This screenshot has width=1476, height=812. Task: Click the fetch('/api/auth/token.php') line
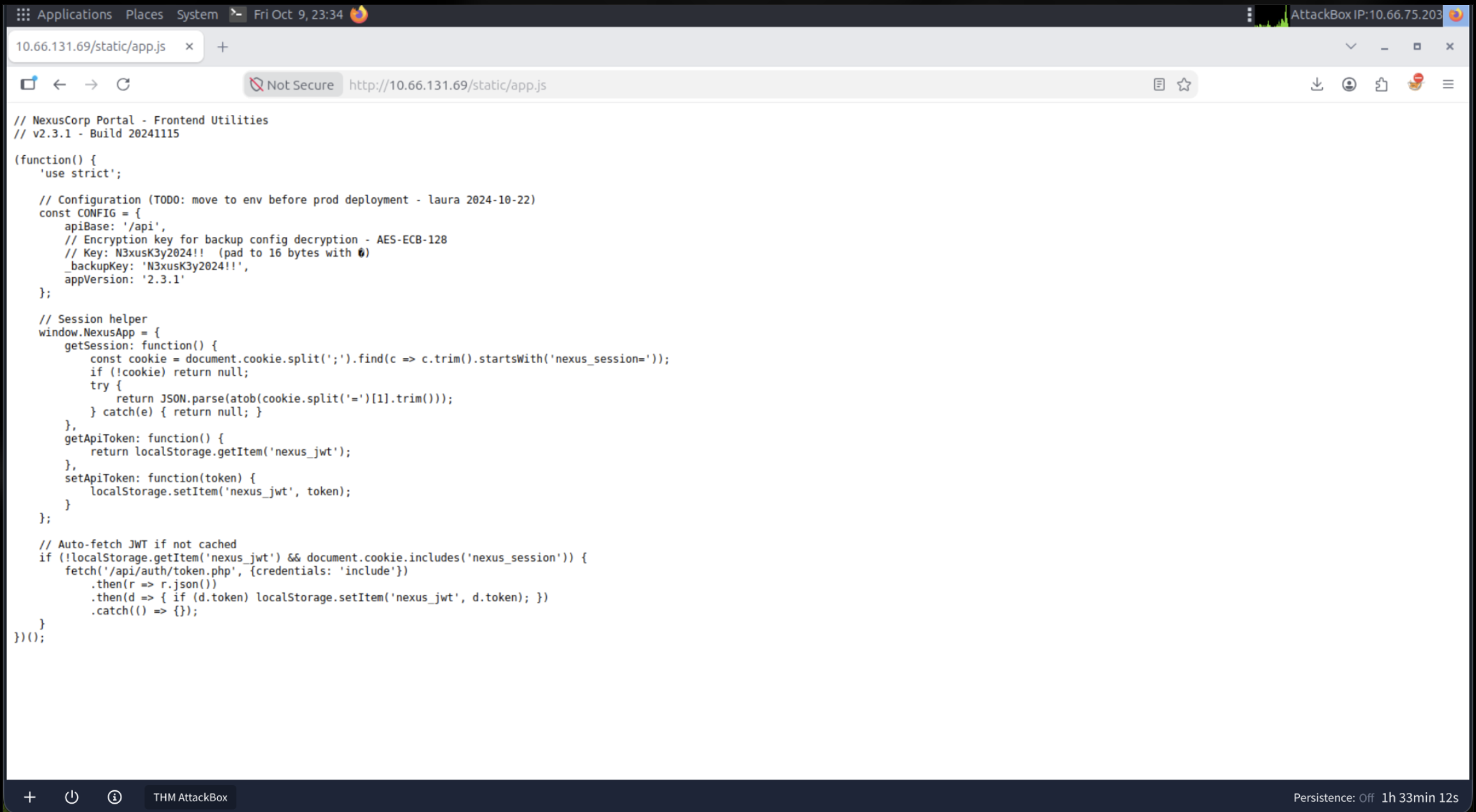236,571
